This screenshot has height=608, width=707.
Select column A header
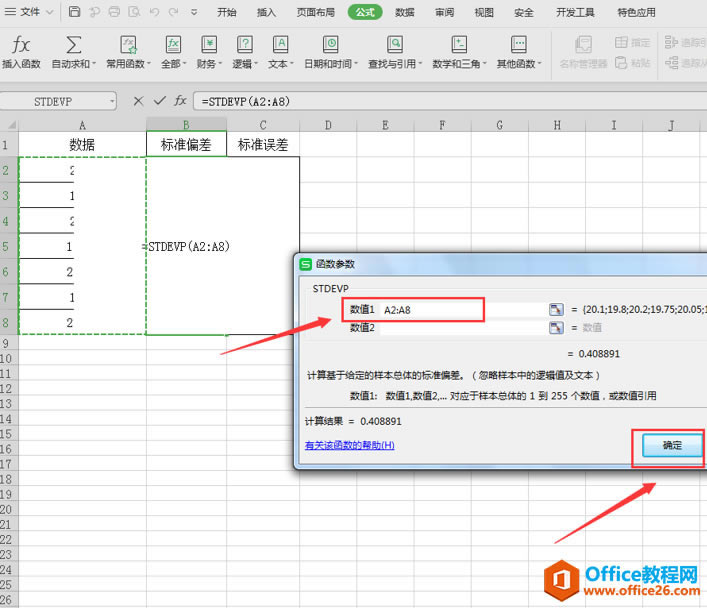[83, 125]
